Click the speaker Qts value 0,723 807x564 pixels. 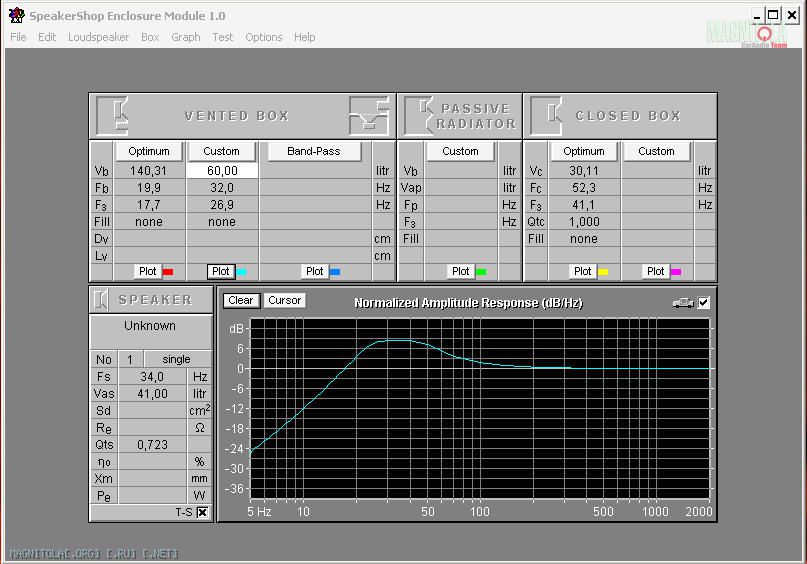pyautogui.click(x=152, y=445)
